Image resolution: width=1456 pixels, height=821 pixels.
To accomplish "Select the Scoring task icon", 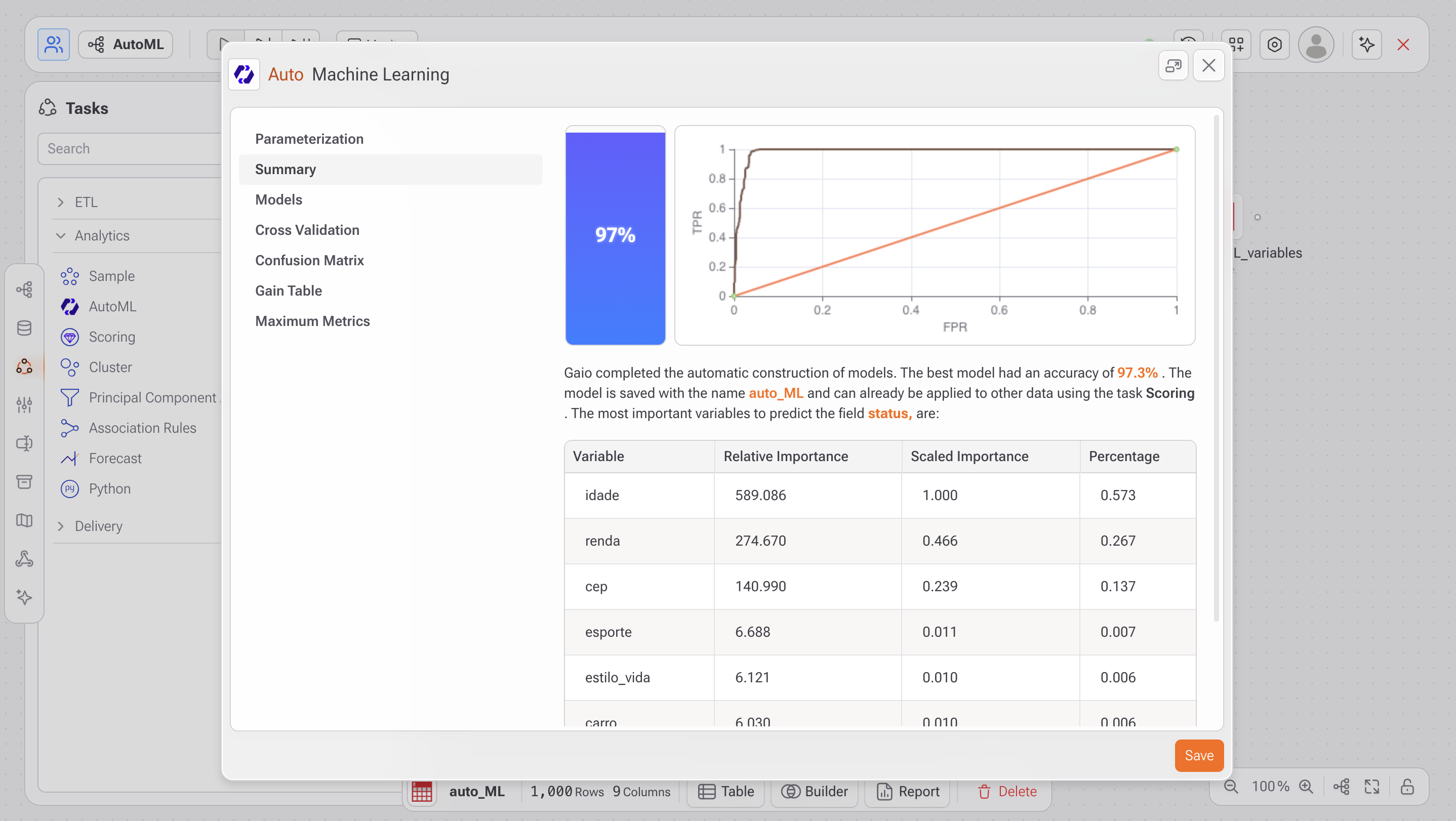I will [69, 337].
